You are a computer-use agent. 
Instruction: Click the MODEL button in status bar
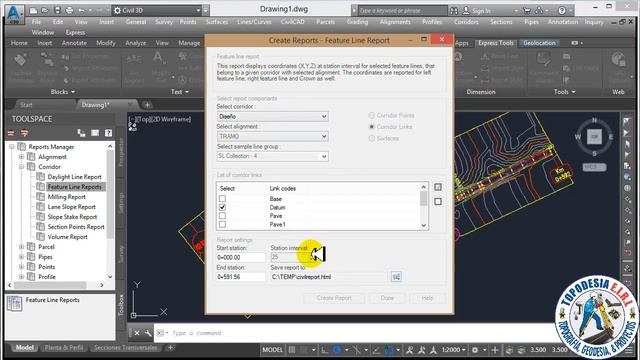tap(272, 350)
